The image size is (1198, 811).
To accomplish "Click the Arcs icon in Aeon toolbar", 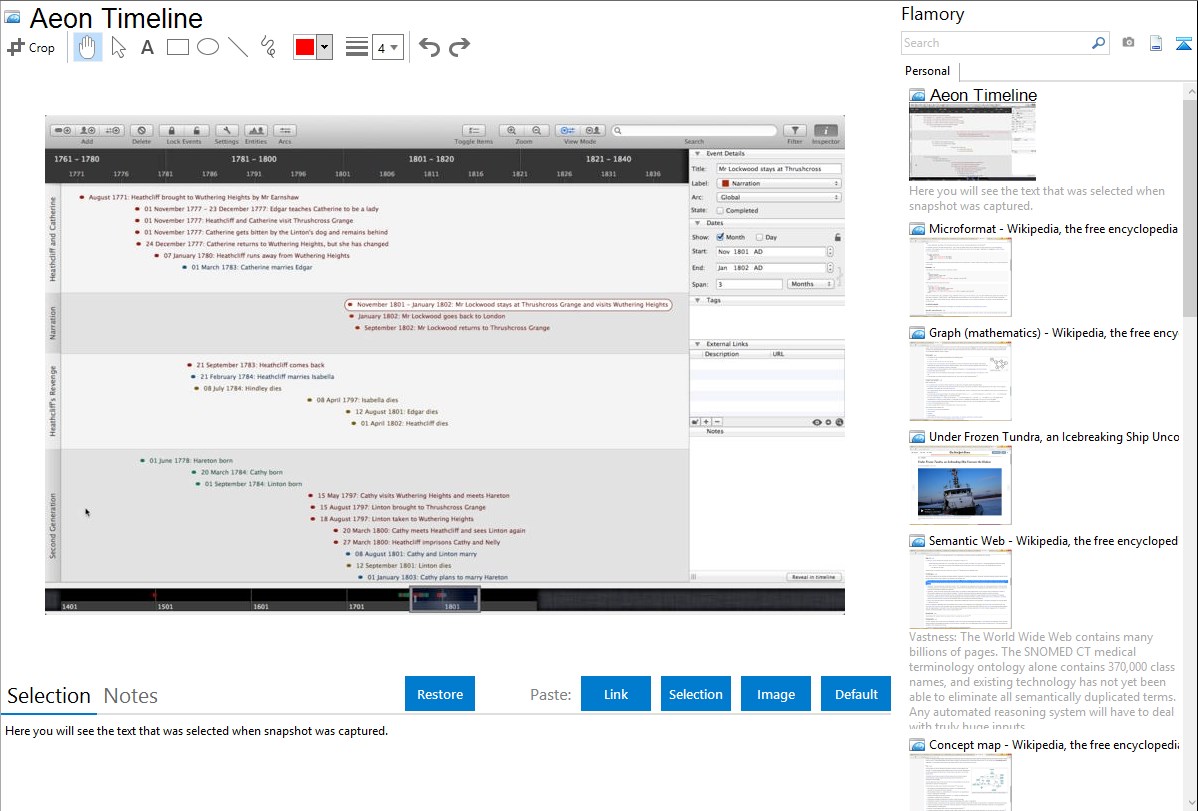I will [x=285, y=131].
